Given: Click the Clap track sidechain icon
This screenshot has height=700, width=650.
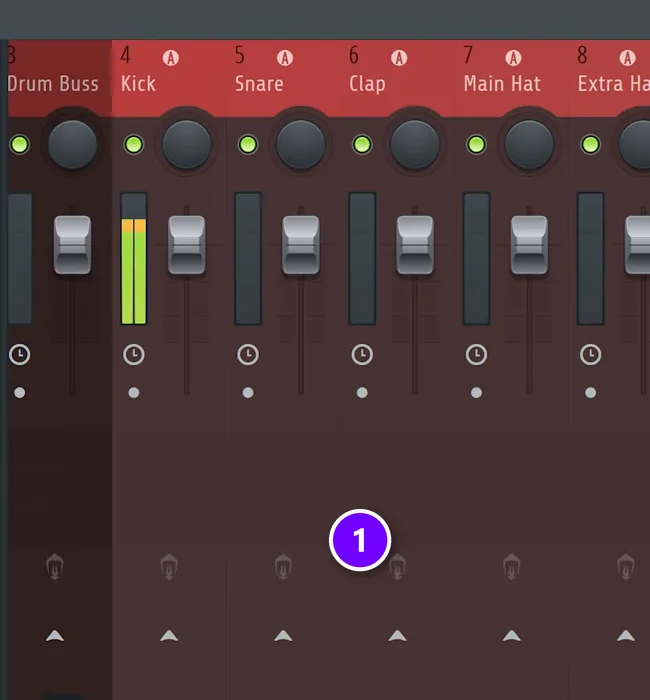Looking at the screenshot, I should pos(397,567).
